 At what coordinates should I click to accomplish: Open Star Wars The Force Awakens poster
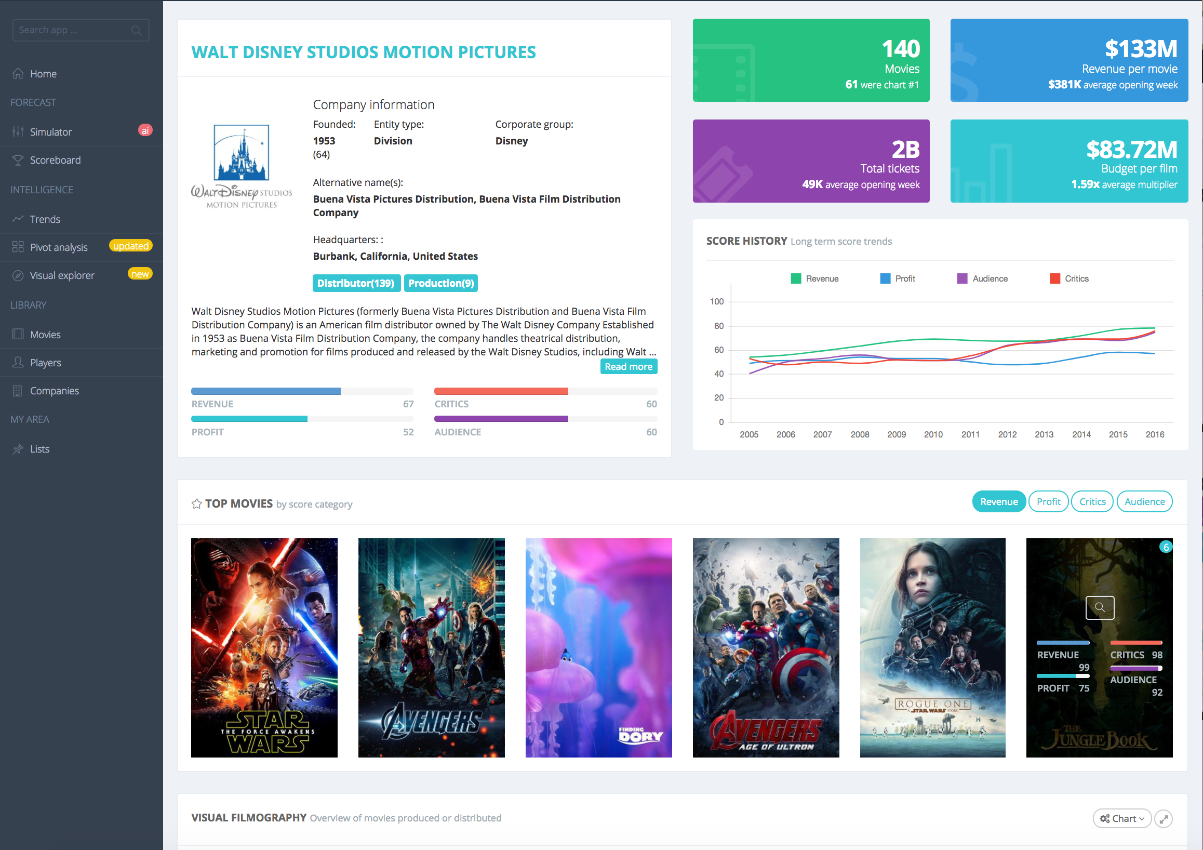point(264,648)
